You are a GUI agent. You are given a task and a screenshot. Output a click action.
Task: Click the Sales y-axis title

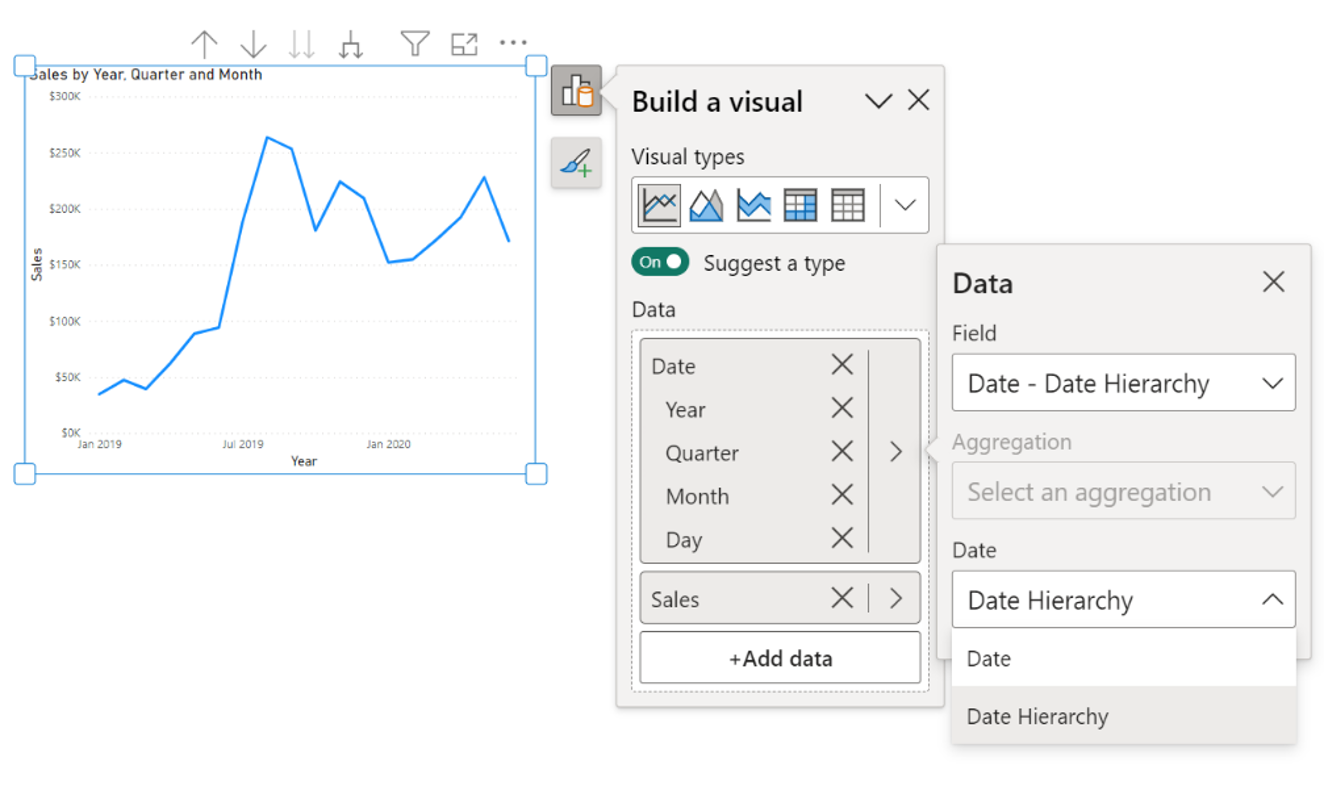click(37, 264)
